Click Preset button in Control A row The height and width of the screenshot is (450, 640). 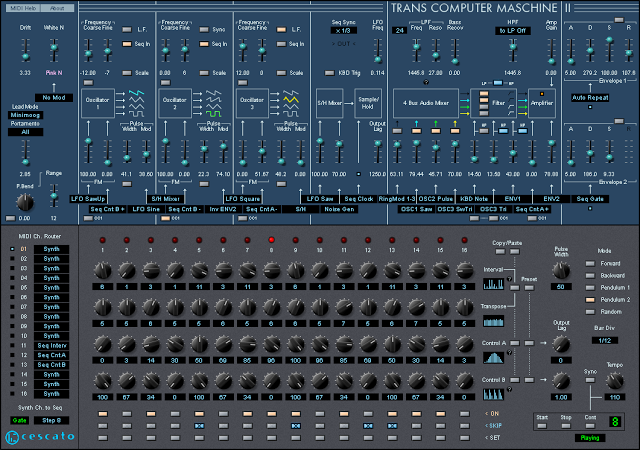pyautogui.click(x=529, y=343)
